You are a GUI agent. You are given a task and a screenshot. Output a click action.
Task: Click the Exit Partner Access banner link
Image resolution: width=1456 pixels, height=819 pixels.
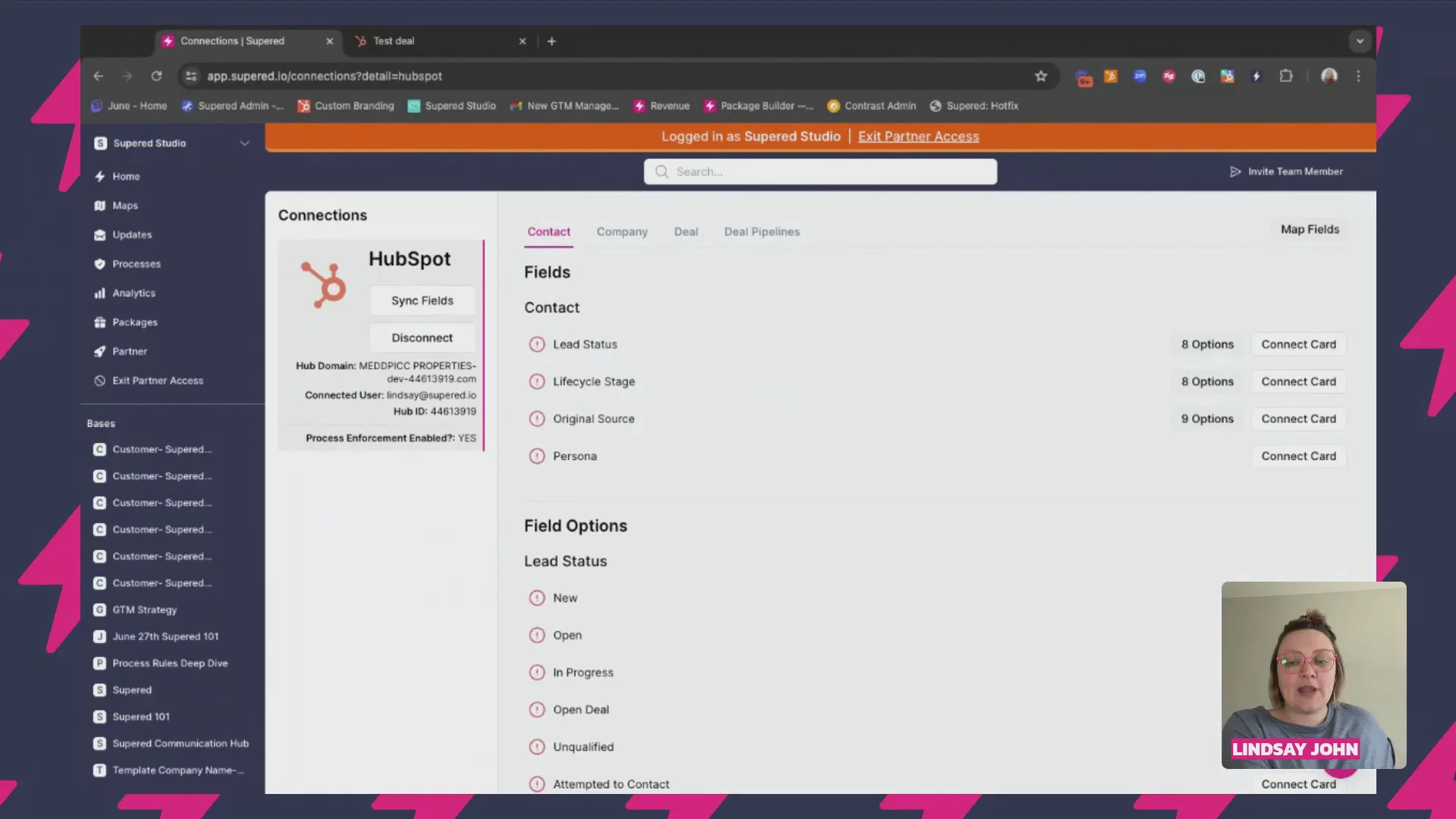pyautogui.click(x=918, y=136)
